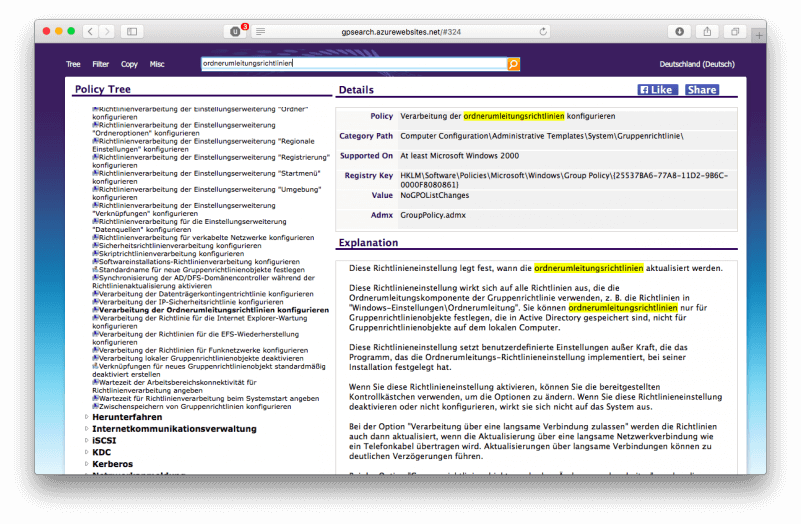Click the orange search magnifier button
Image resolution: width=801 pixels, height=524 pixels.
[513, 64]
